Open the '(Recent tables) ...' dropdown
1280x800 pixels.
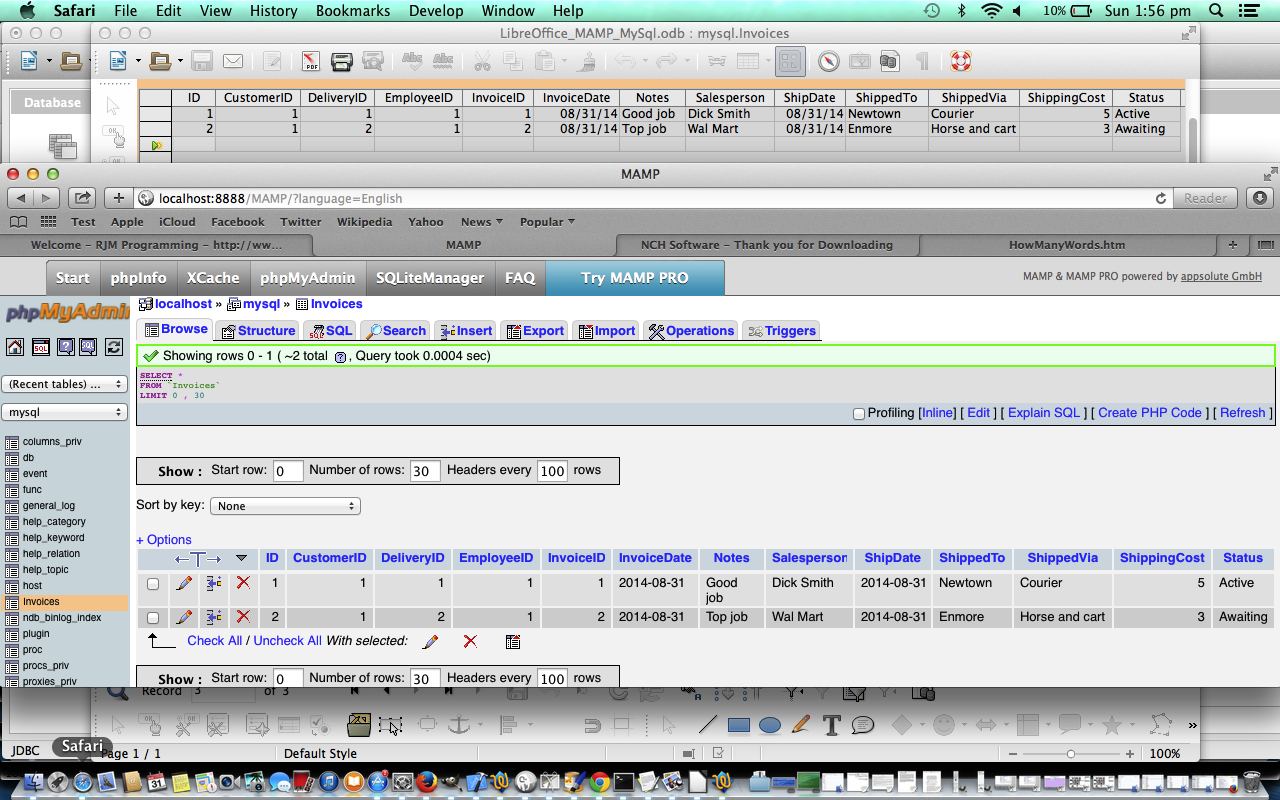(x=64, y=384)
